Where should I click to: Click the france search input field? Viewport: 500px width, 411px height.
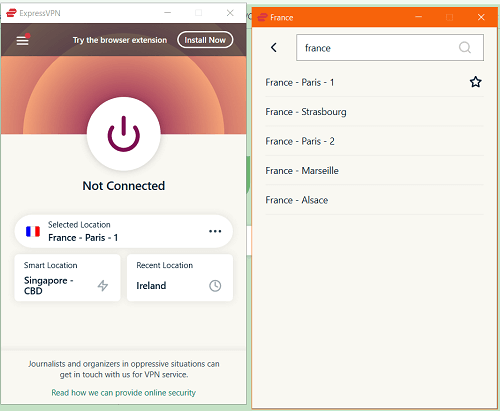[x=390, y=48]
